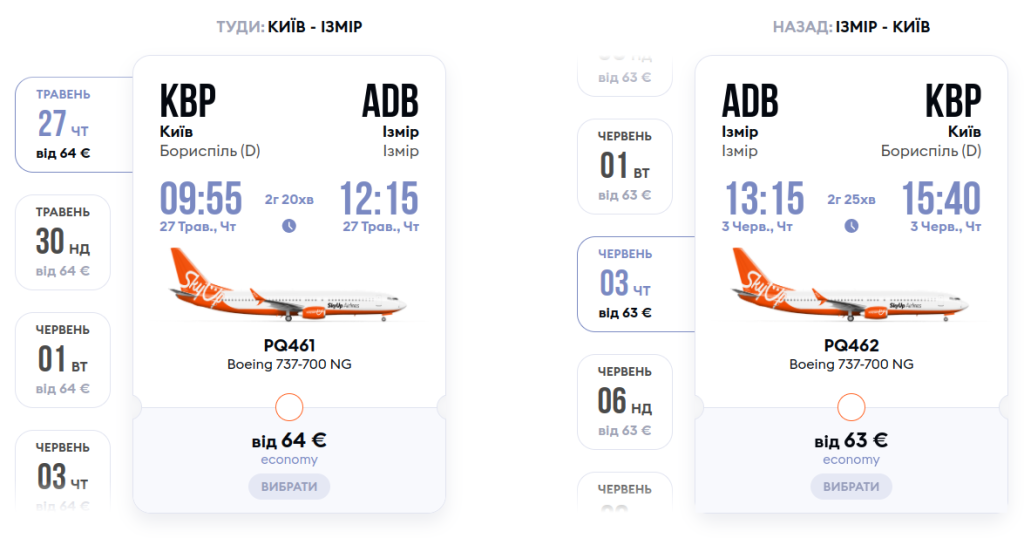This screenshot has width=1024, height=538.
Task: Pick return date Червень 06 Нд
Action: [625, 402]
